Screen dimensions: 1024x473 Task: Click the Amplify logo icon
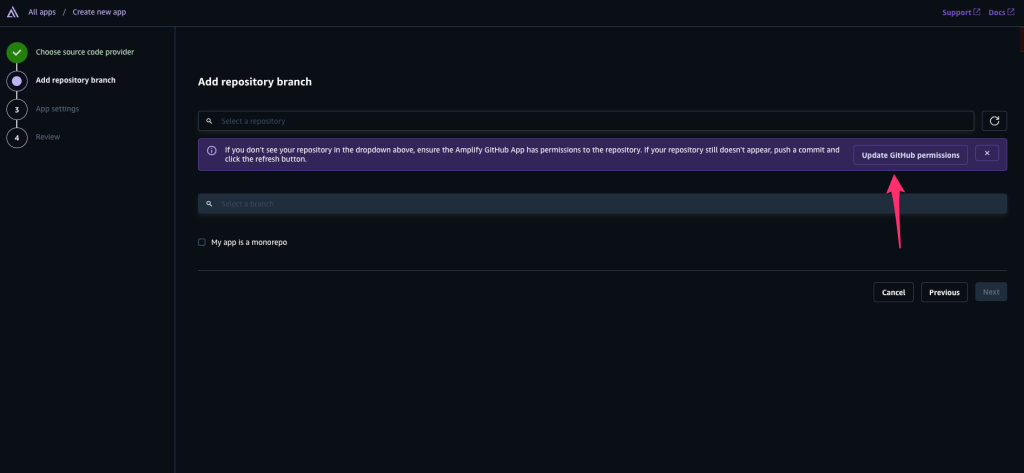click(x=12, y=12)
